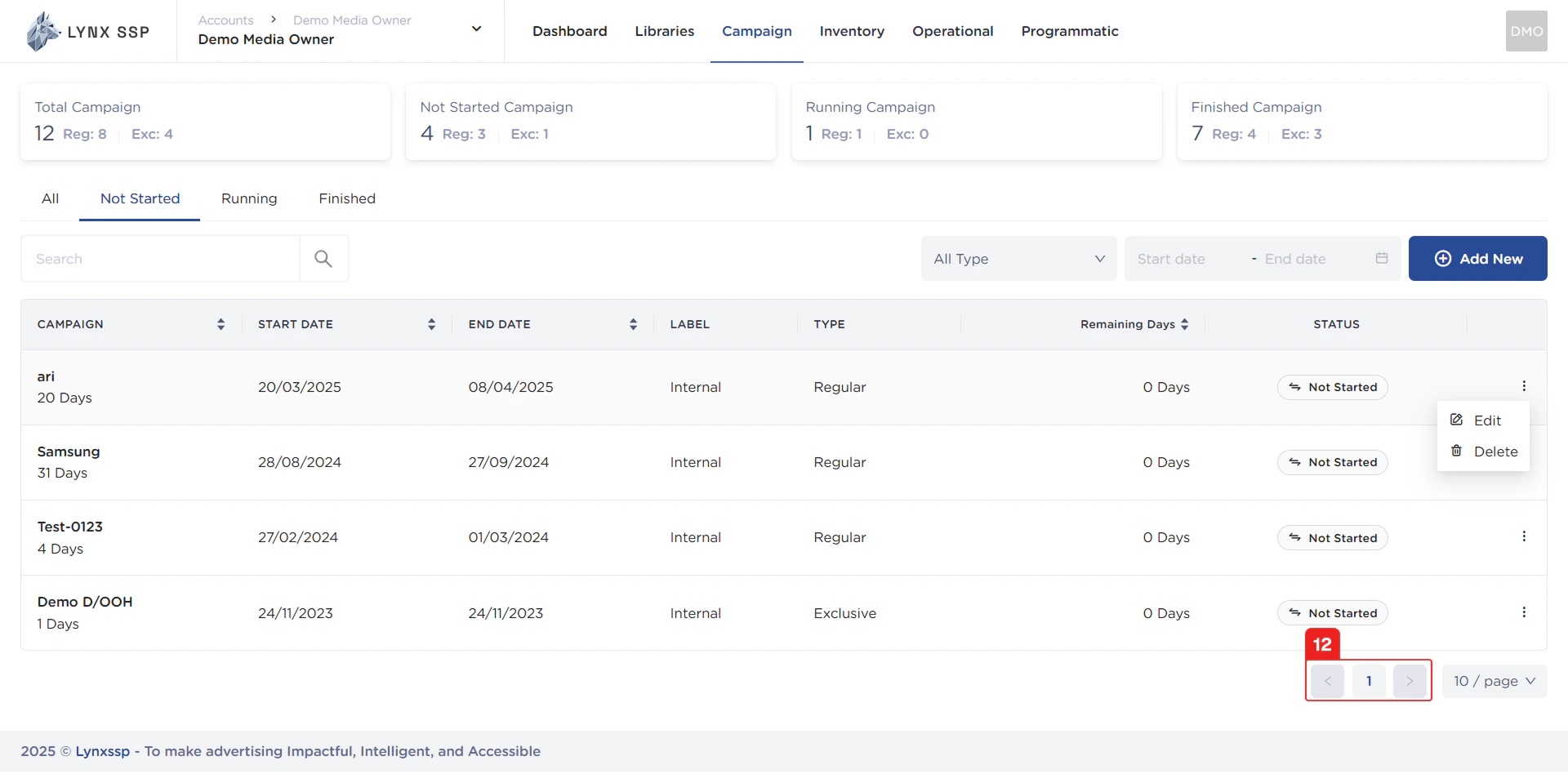The height and width of the screenshot is (774, 1568).
Task: Click page 1 in the pagination
Action: [x=1369, y=681]
